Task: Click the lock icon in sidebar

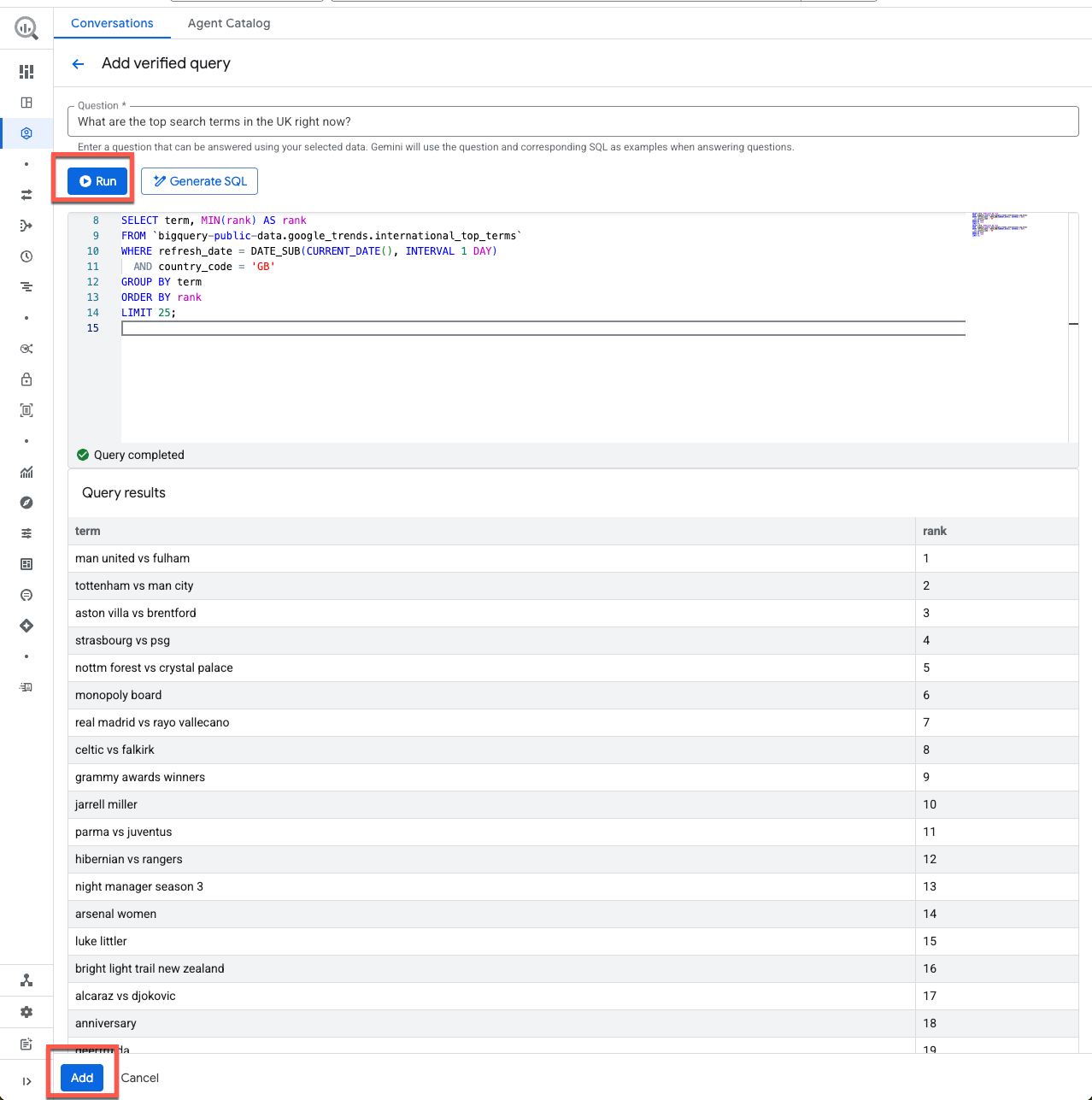Action: (26, 379)
